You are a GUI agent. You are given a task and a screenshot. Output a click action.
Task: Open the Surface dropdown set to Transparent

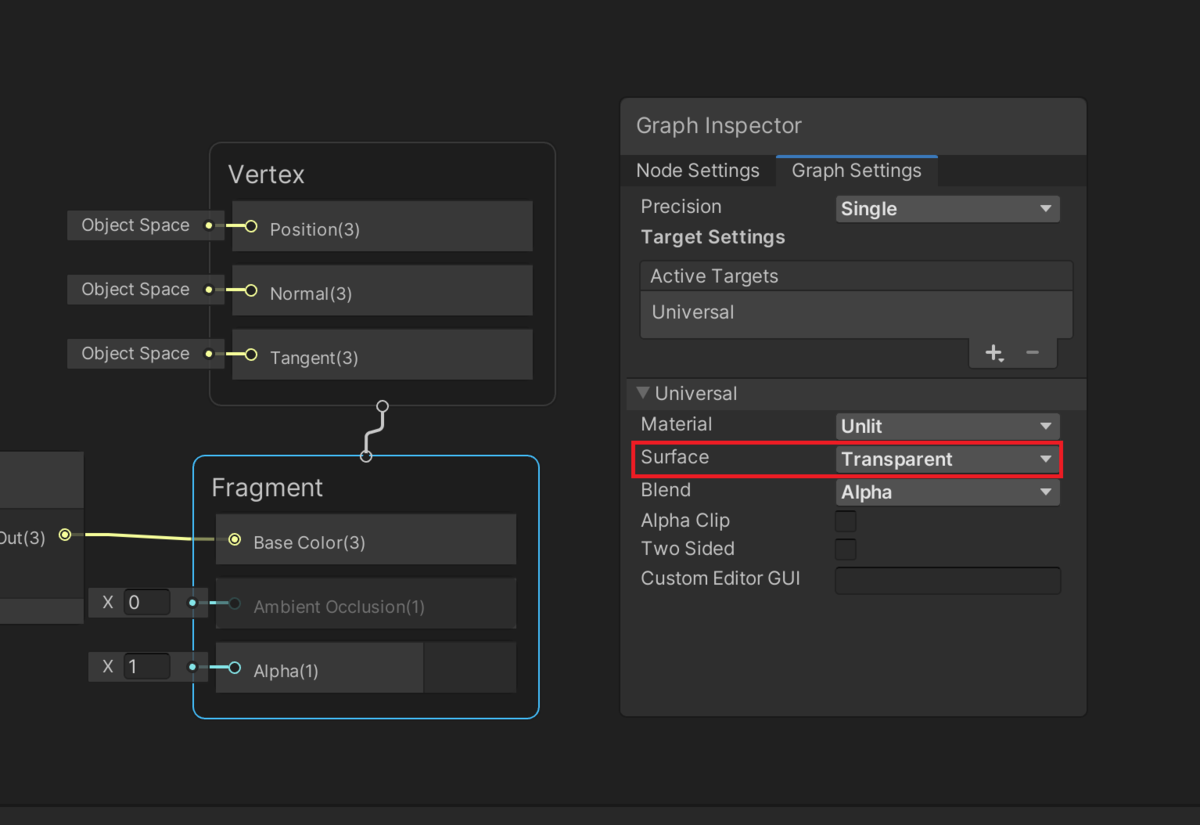pos(947,459)
